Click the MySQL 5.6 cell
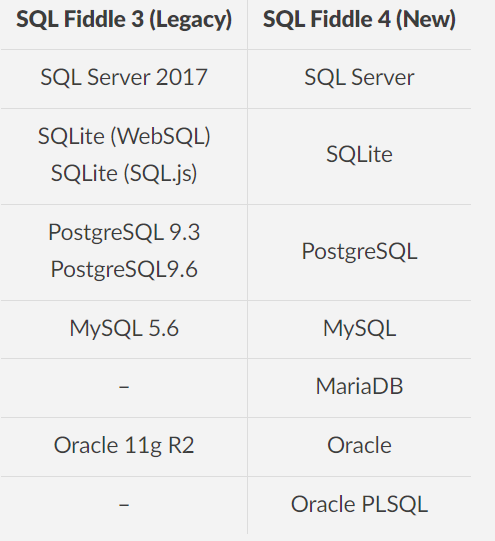Viewport: 495px width, 541px height. pos(124,328)
